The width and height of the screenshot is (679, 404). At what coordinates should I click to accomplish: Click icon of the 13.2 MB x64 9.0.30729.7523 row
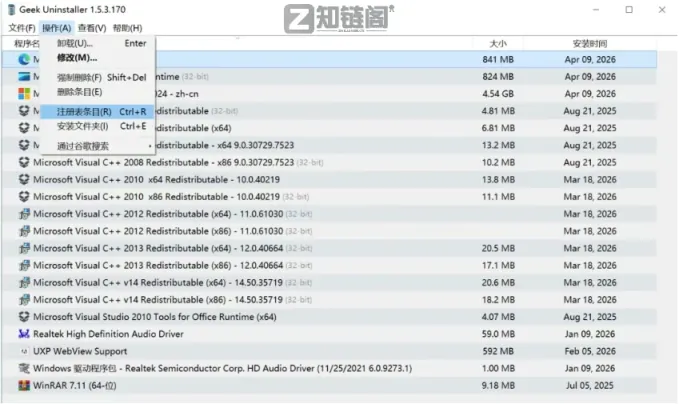pos(24,145)
